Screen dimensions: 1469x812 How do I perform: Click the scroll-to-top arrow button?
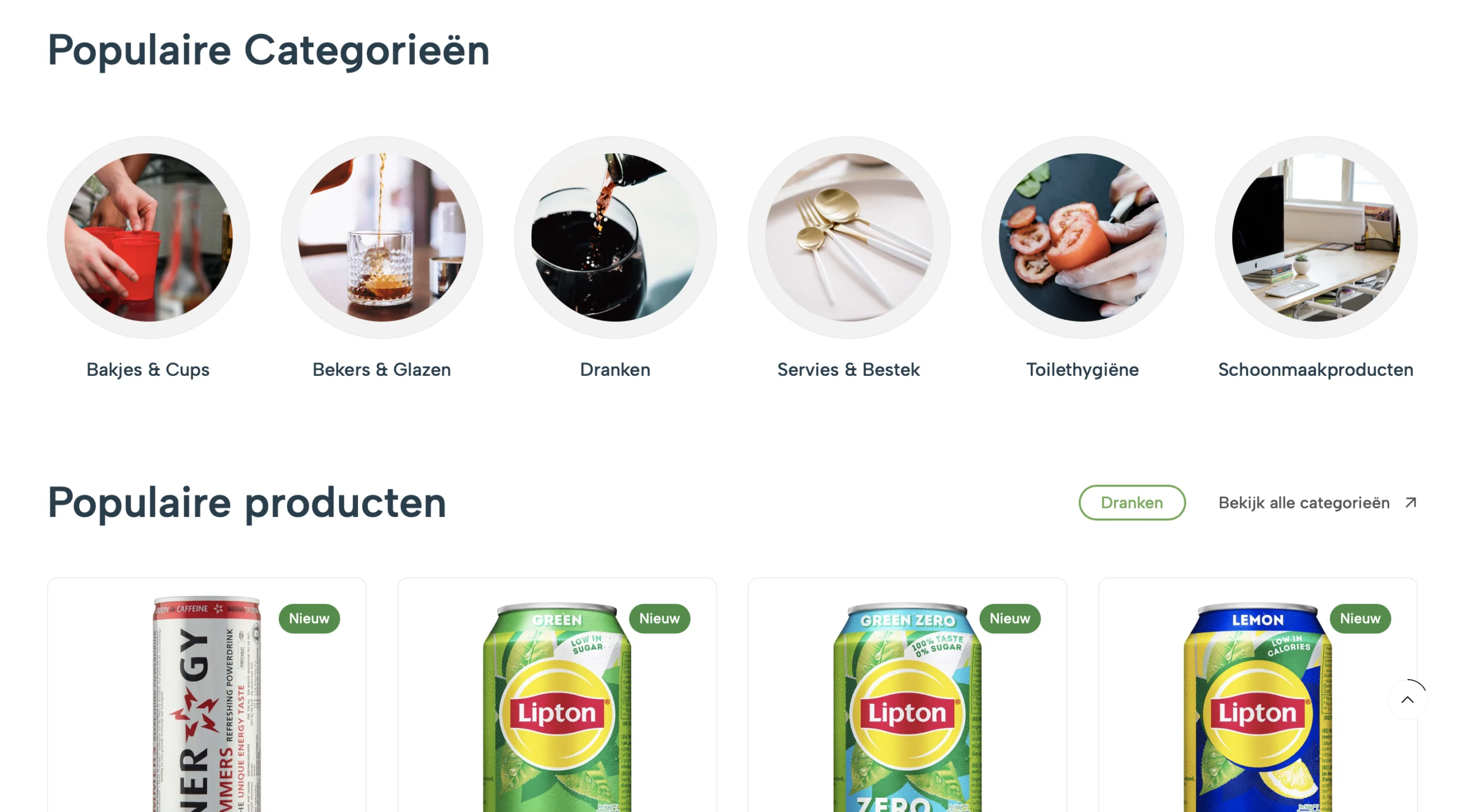pos(1407,699)
